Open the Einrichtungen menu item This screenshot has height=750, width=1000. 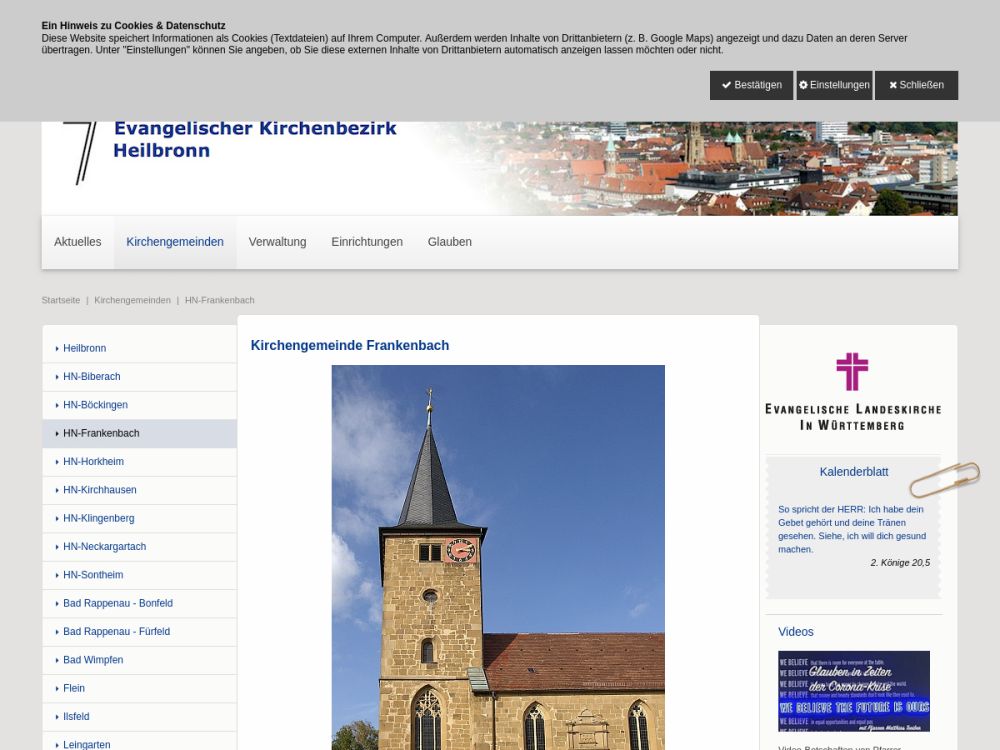coord(367,242)
